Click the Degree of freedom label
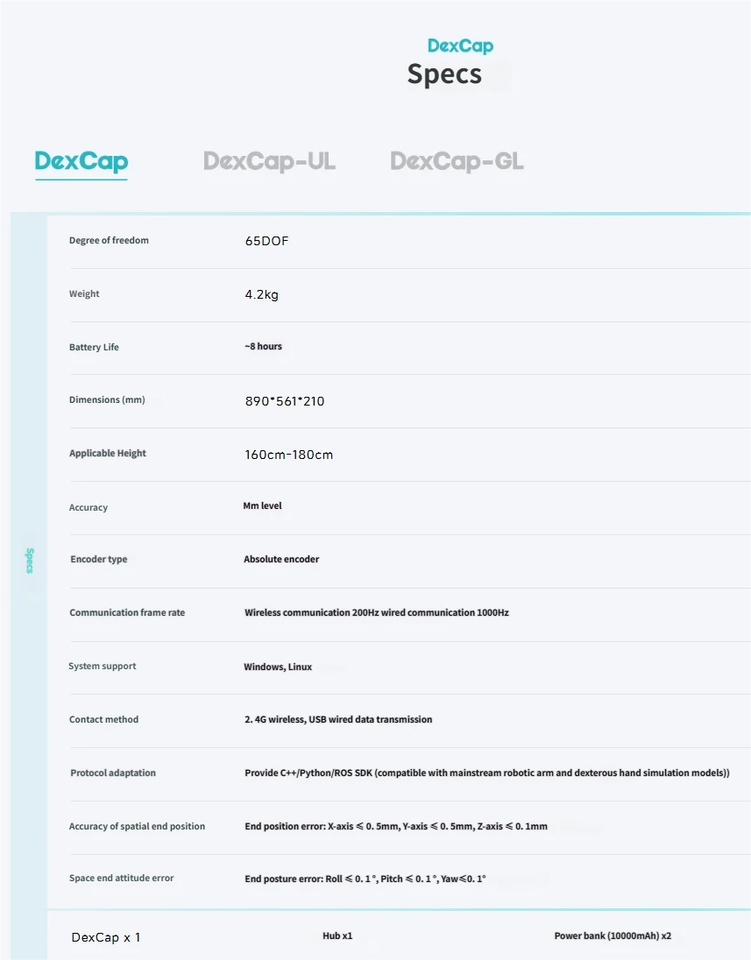The image size is (751, 960). tap(109, 240)
